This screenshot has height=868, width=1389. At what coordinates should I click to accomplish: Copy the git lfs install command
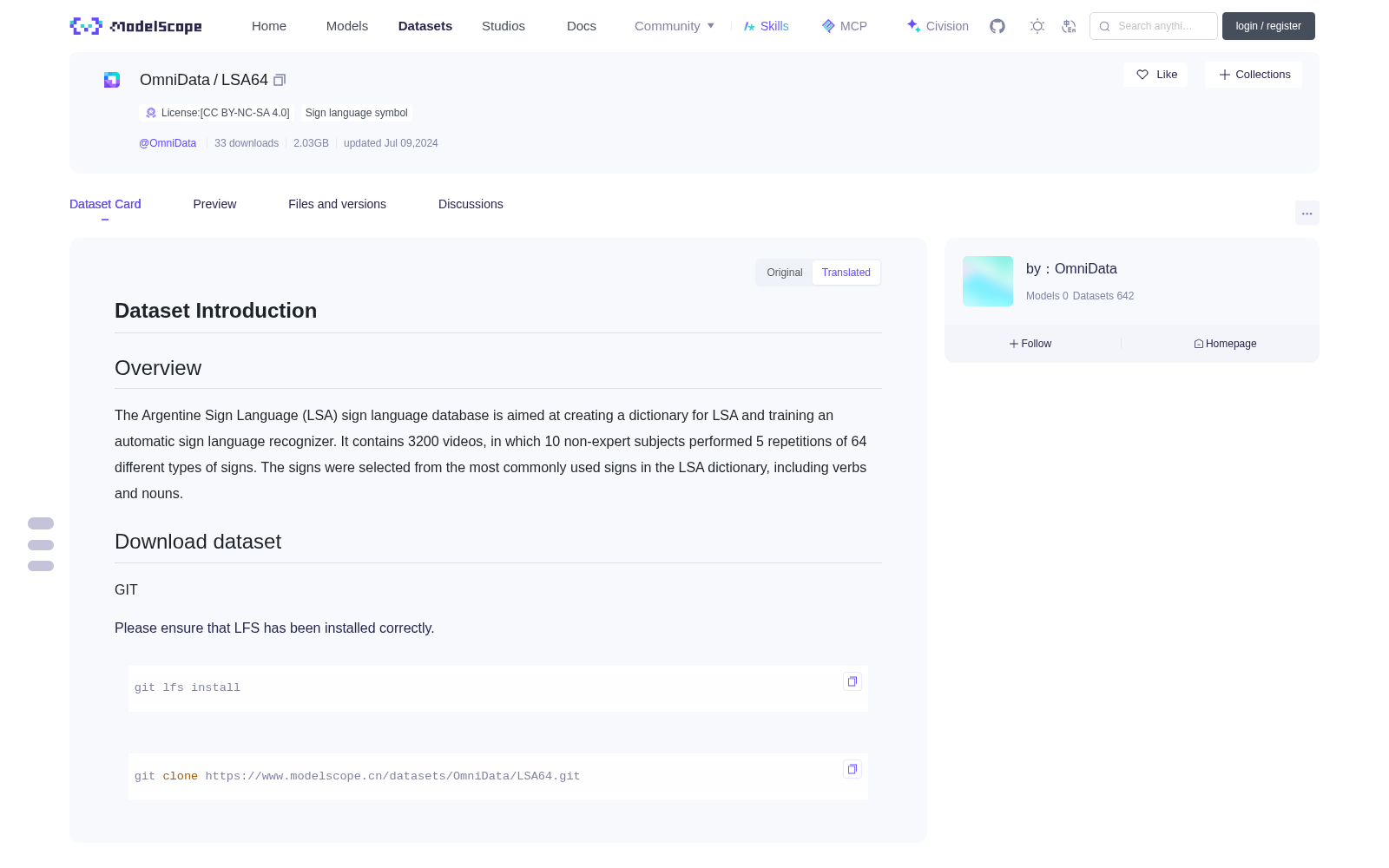pyautogui.click(x=852, y=681)
